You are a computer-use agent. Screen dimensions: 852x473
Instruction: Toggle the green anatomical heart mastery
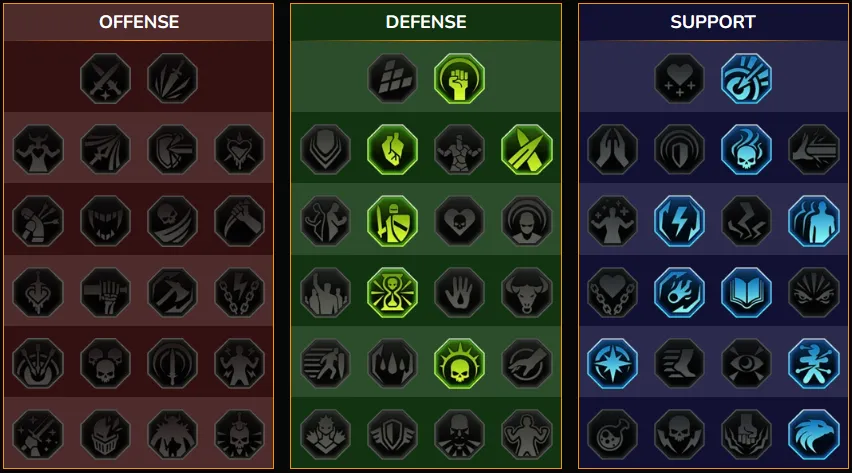(392, 150)
